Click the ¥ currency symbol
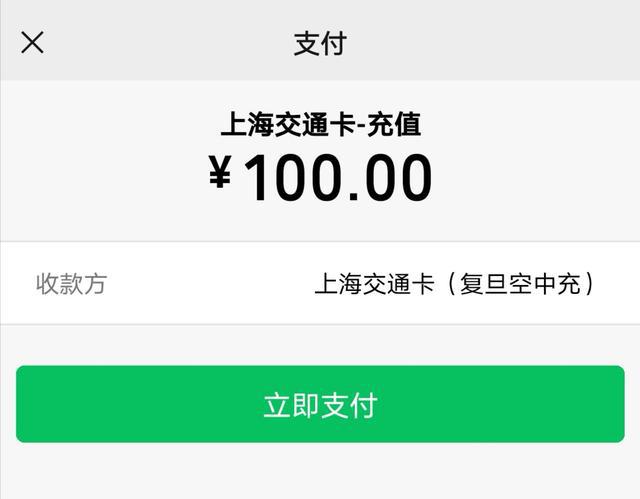640x499 pixels. click(220, 176)
